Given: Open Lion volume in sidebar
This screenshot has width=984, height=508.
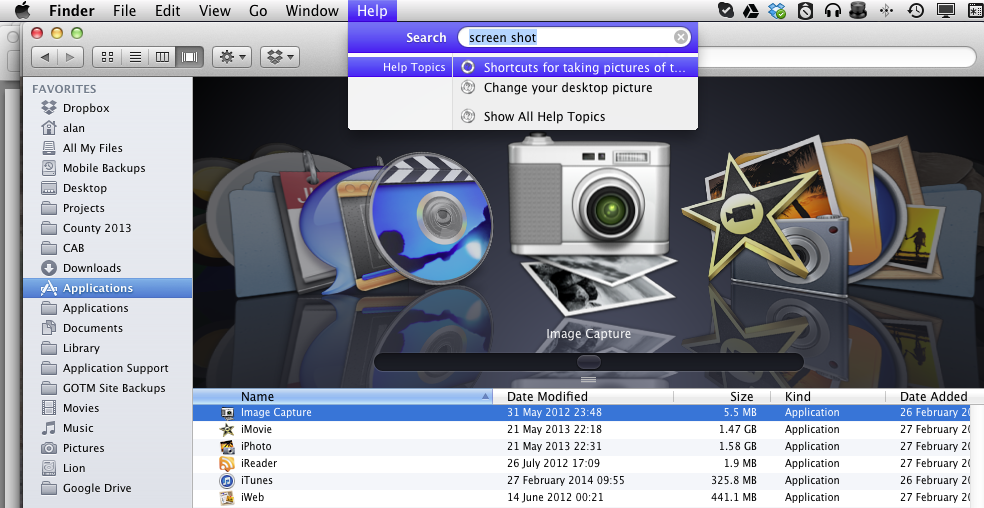Looking at the screenshot, I should pyautogui.click(x=108, y=468).
